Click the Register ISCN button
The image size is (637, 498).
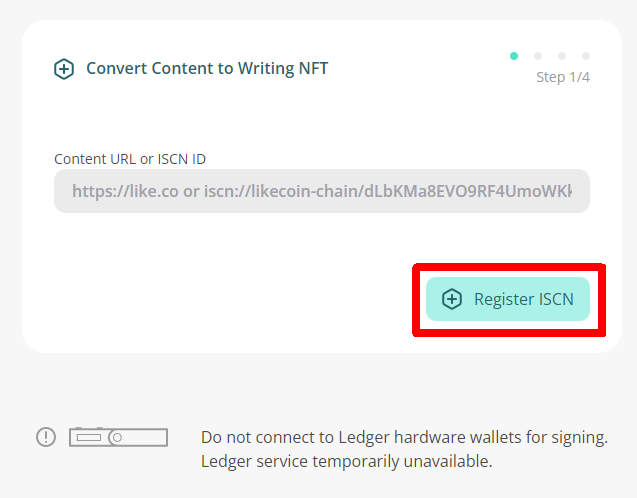click(x=508, y=299)
